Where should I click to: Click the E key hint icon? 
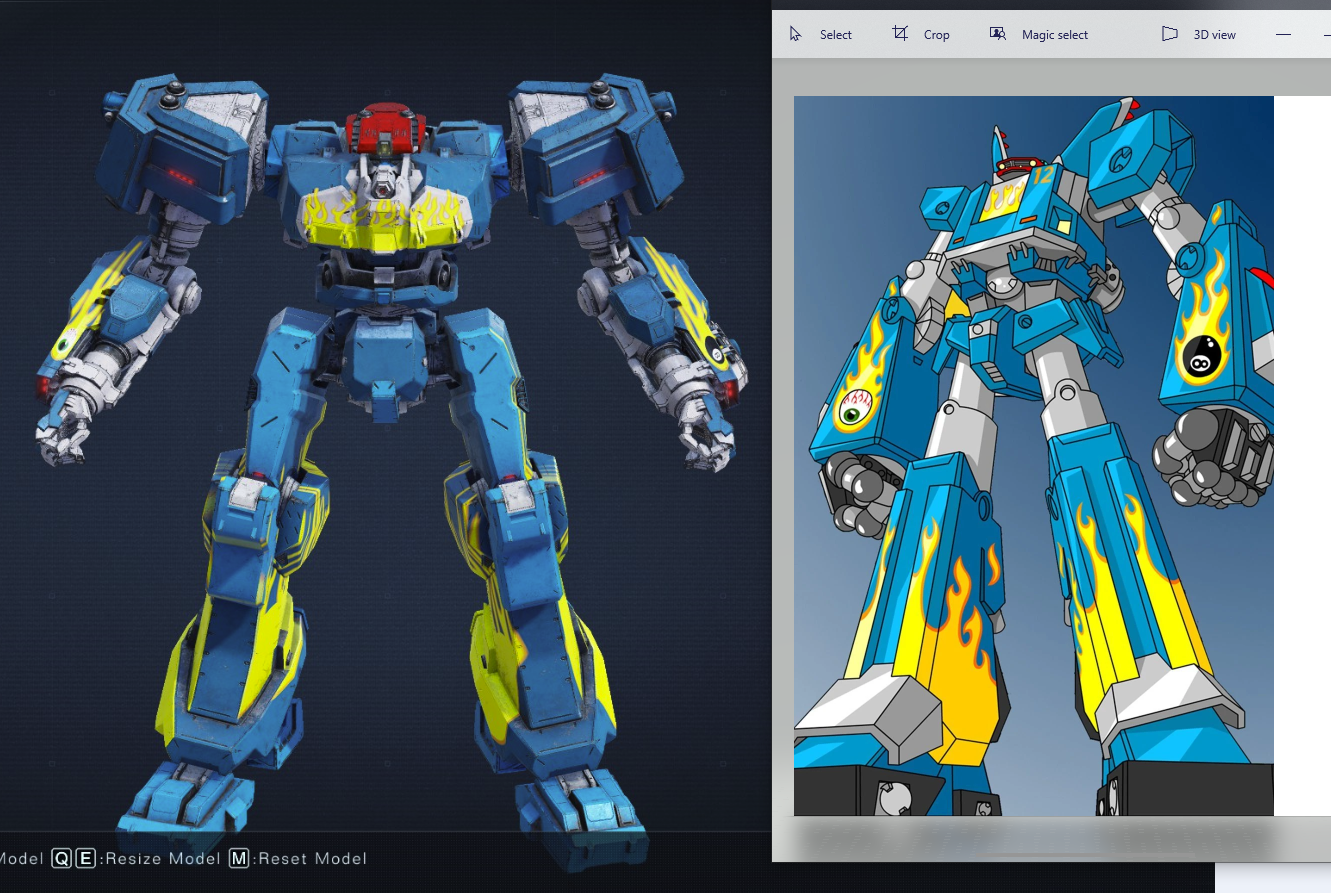click(86, 859)
